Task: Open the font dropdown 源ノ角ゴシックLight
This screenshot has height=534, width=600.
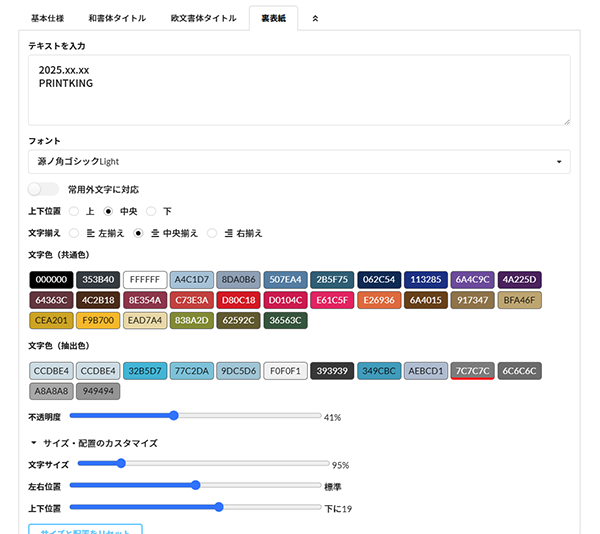Action: tap(300, 161)
